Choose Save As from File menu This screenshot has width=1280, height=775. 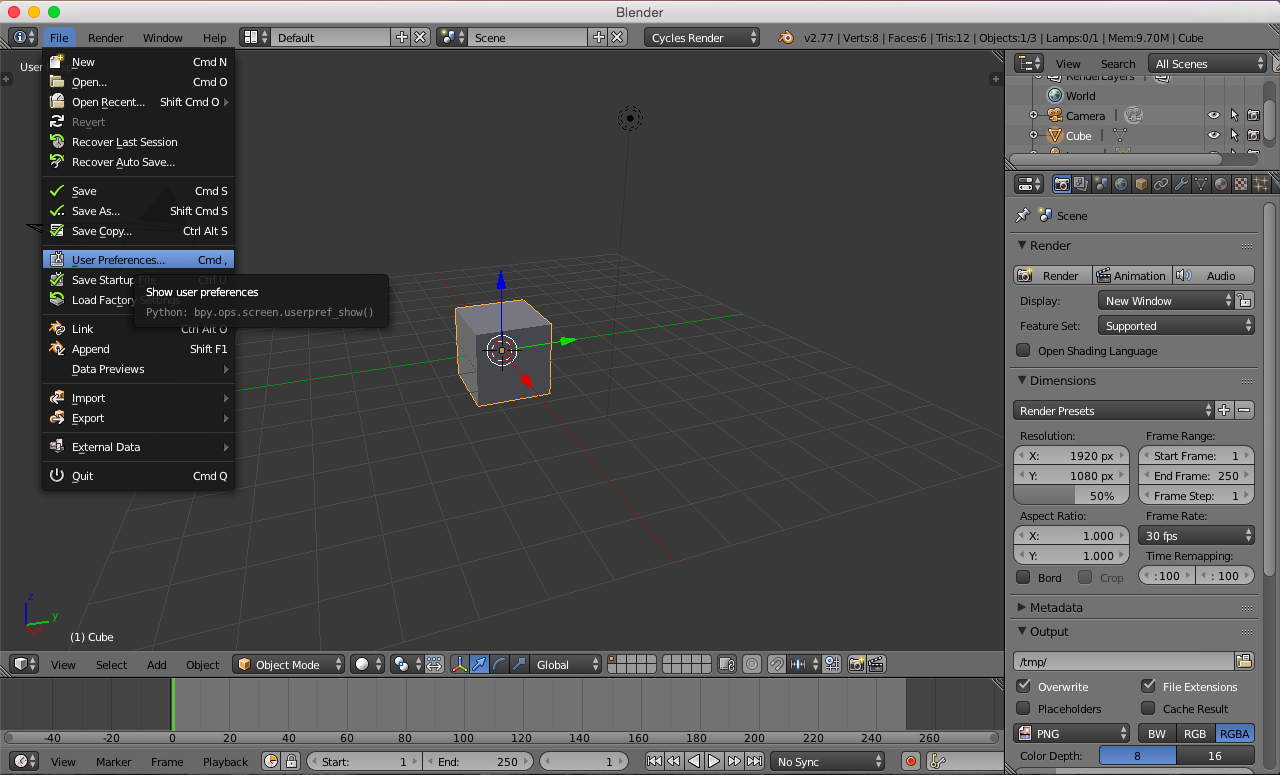point(139,211)
